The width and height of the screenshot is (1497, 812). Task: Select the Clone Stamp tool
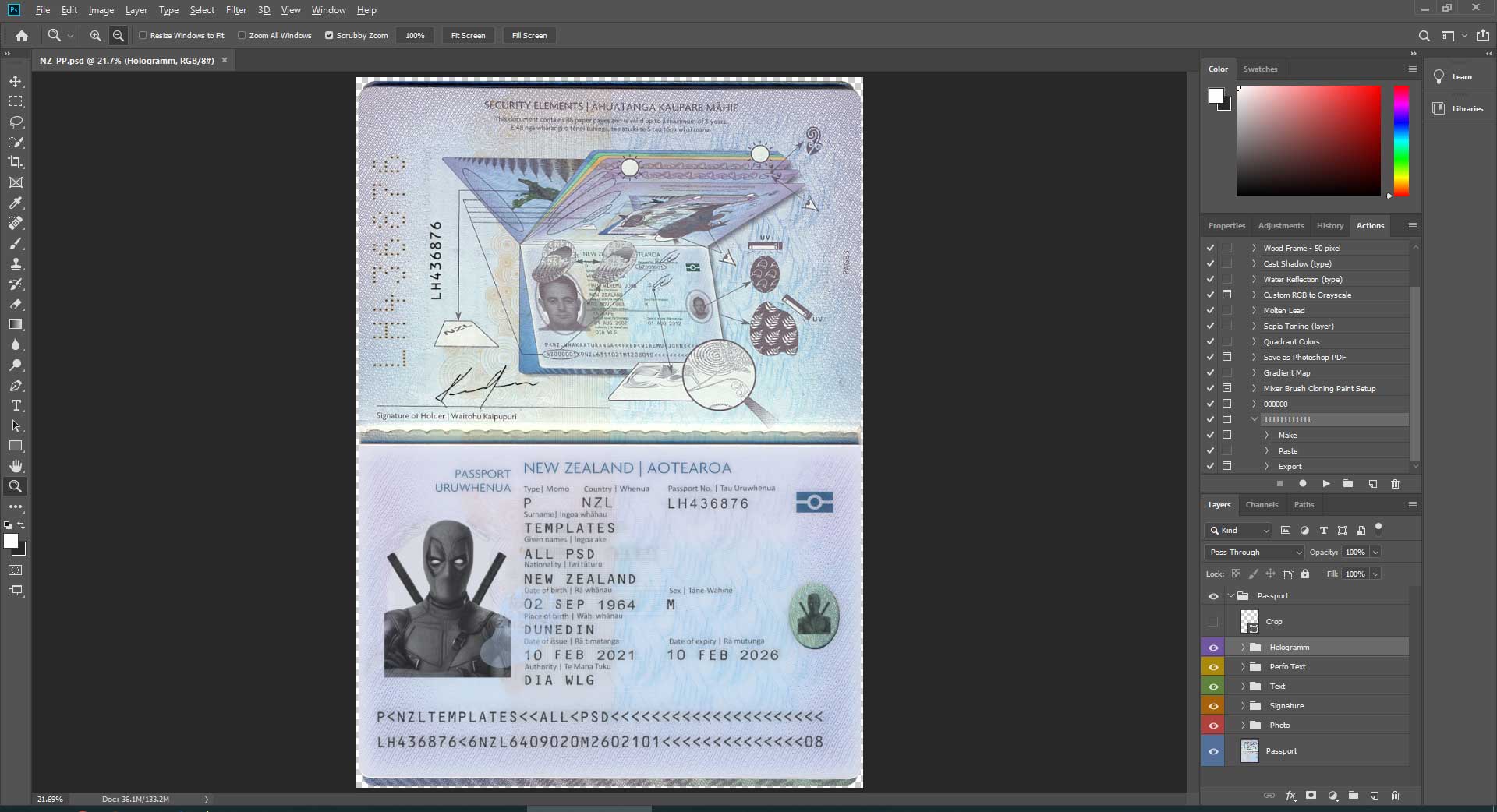[x=16, y=263]
